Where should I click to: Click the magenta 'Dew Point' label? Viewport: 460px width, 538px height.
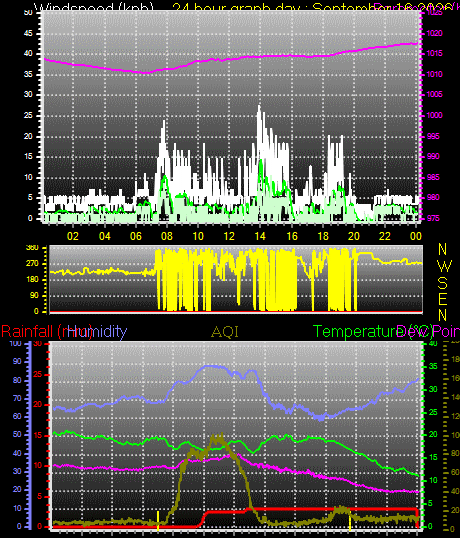click(x=428, y=332)
